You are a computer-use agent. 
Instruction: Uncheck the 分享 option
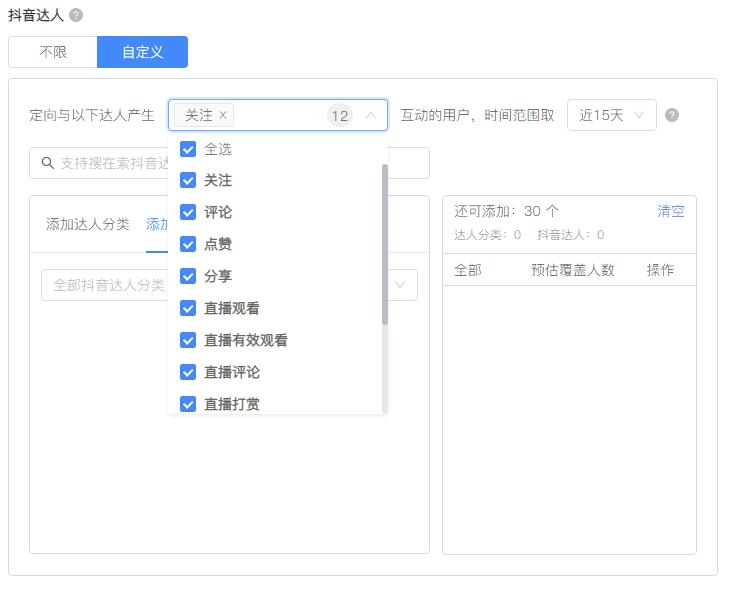pos(188,276)
